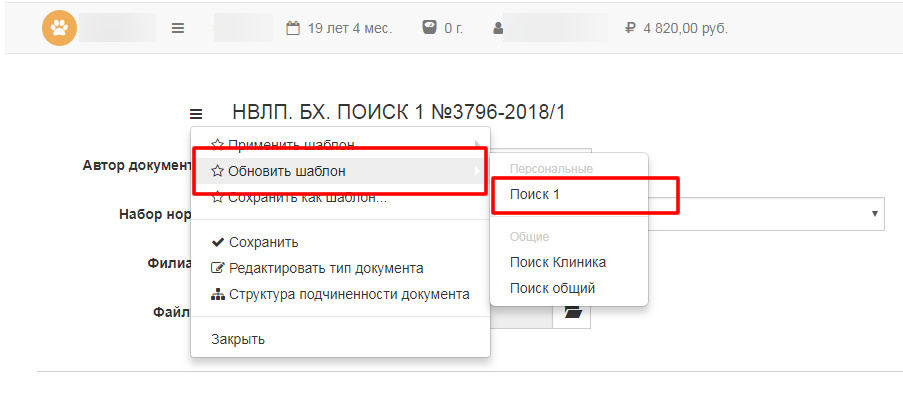The height and width of the screenshot is (395, 903).
Task: Open Структура подчиненности документа
Action: click(x=340, y=294)
